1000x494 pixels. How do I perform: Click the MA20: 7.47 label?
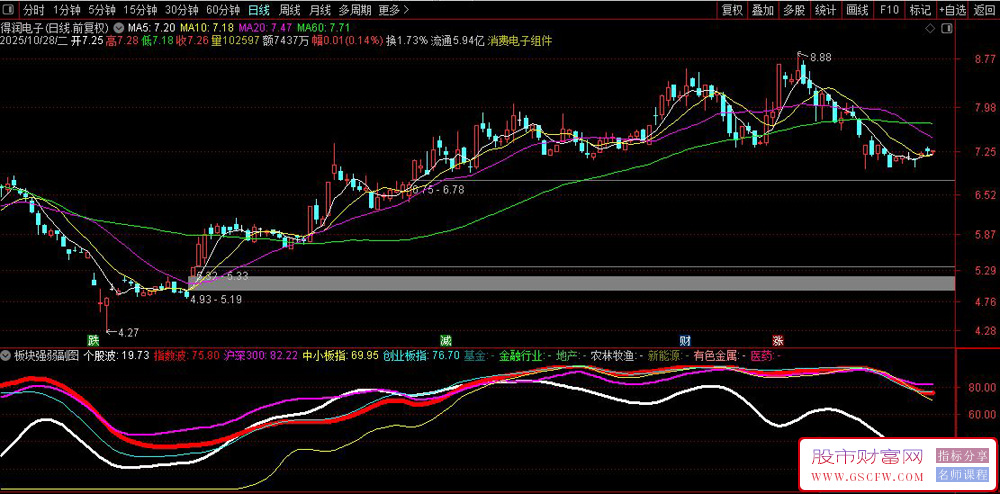pos(265,28)
